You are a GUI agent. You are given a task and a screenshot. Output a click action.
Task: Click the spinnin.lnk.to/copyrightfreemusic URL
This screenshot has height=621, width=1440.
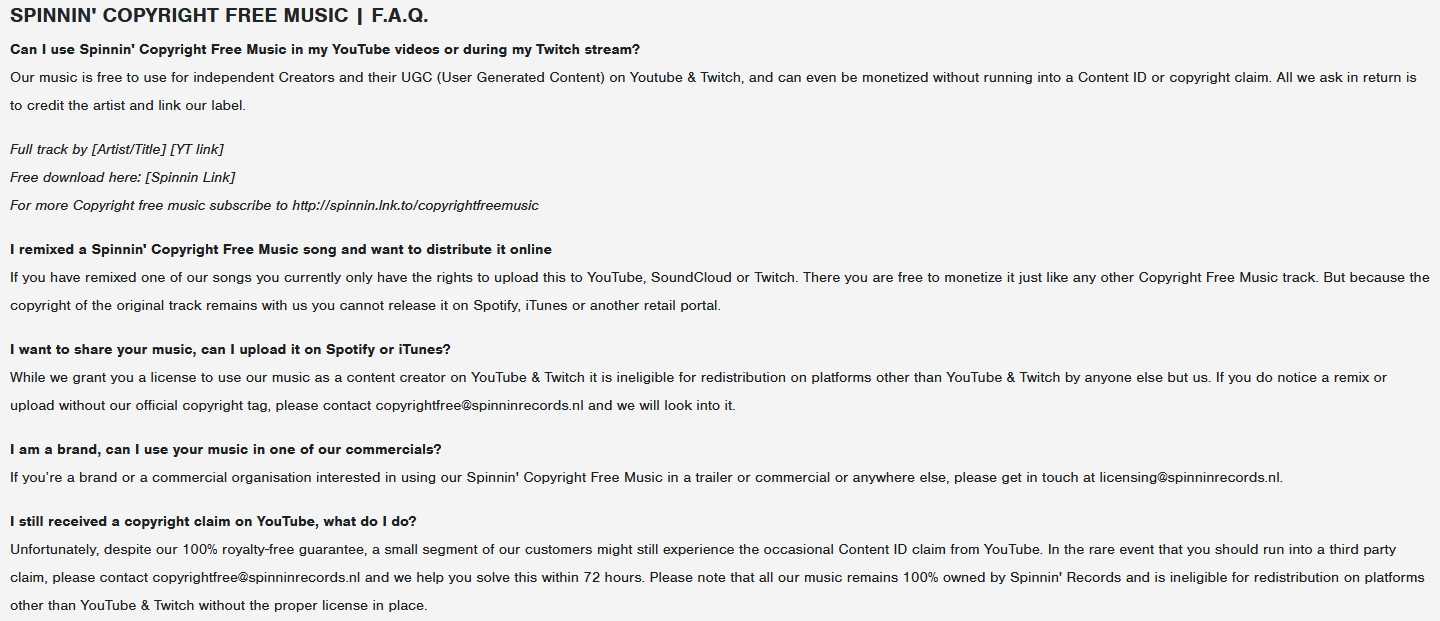[415, 205]
